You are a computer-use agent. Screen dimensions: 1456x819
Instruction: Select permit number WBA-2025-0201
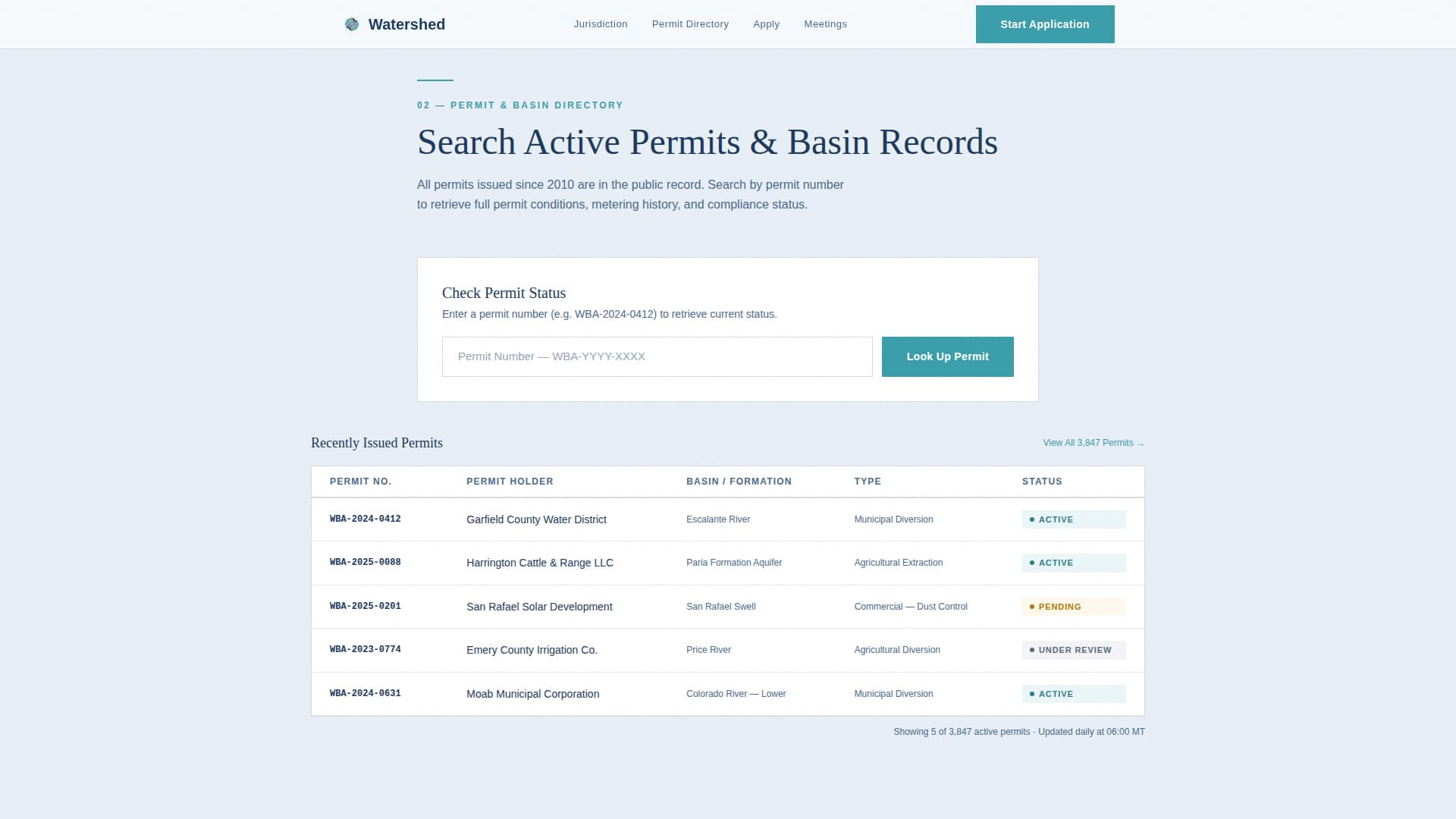tap(366, 607)
